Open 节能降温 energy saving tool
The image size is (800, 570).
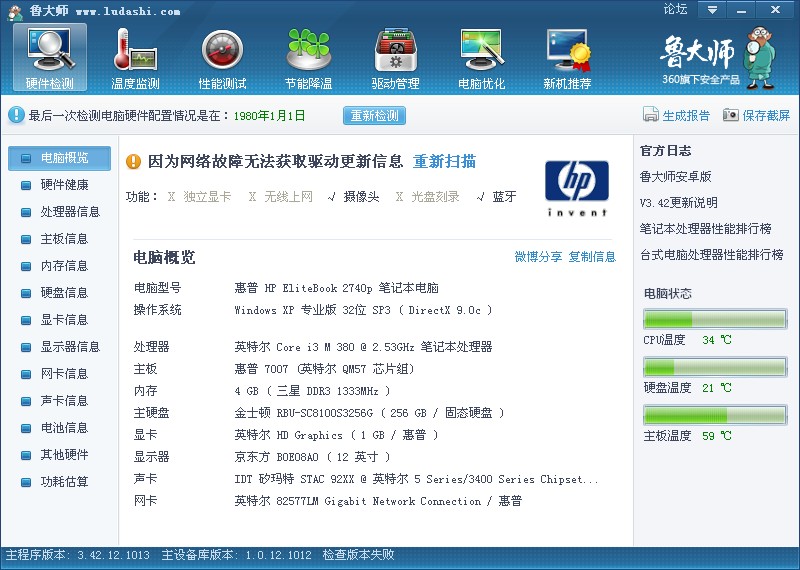[x=309, y=58]
